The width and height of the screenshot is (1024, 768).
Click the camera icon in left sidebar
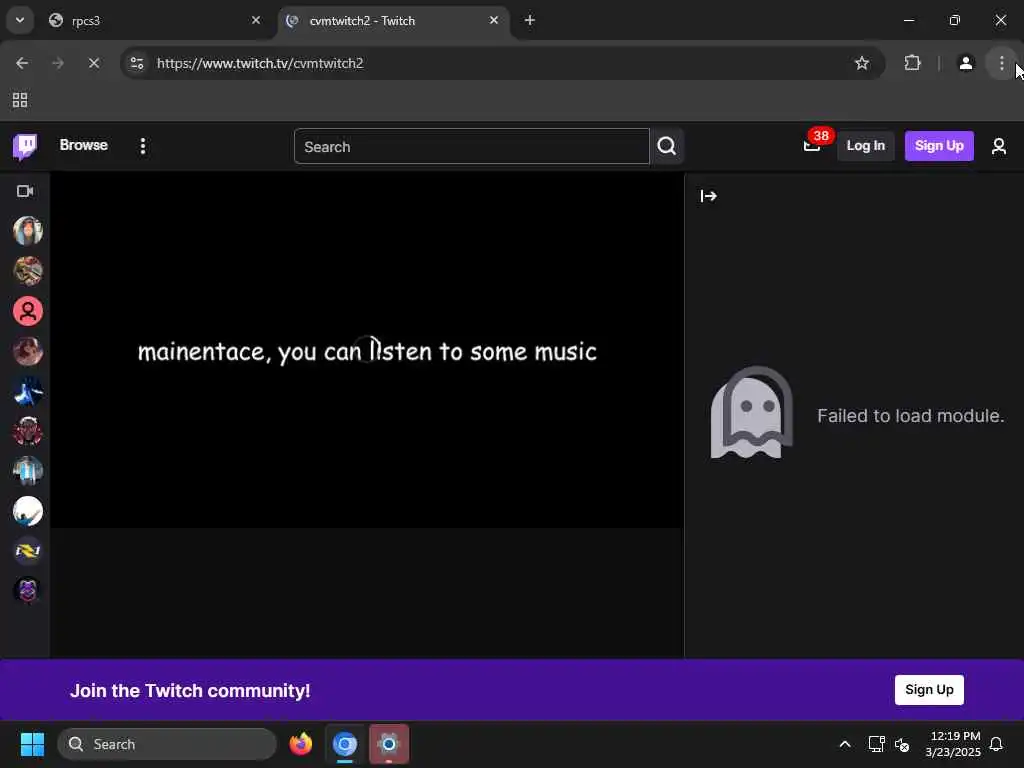[x=25, y=191]
